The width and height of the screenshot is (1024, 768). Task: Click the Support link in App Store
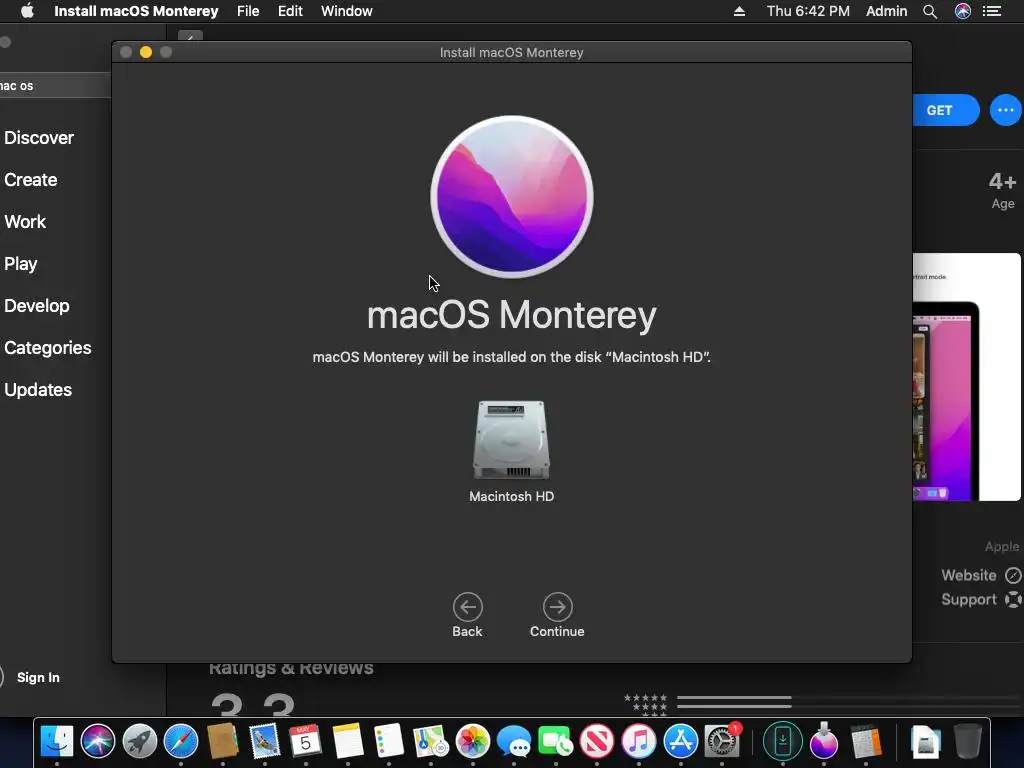coord(980,600)
